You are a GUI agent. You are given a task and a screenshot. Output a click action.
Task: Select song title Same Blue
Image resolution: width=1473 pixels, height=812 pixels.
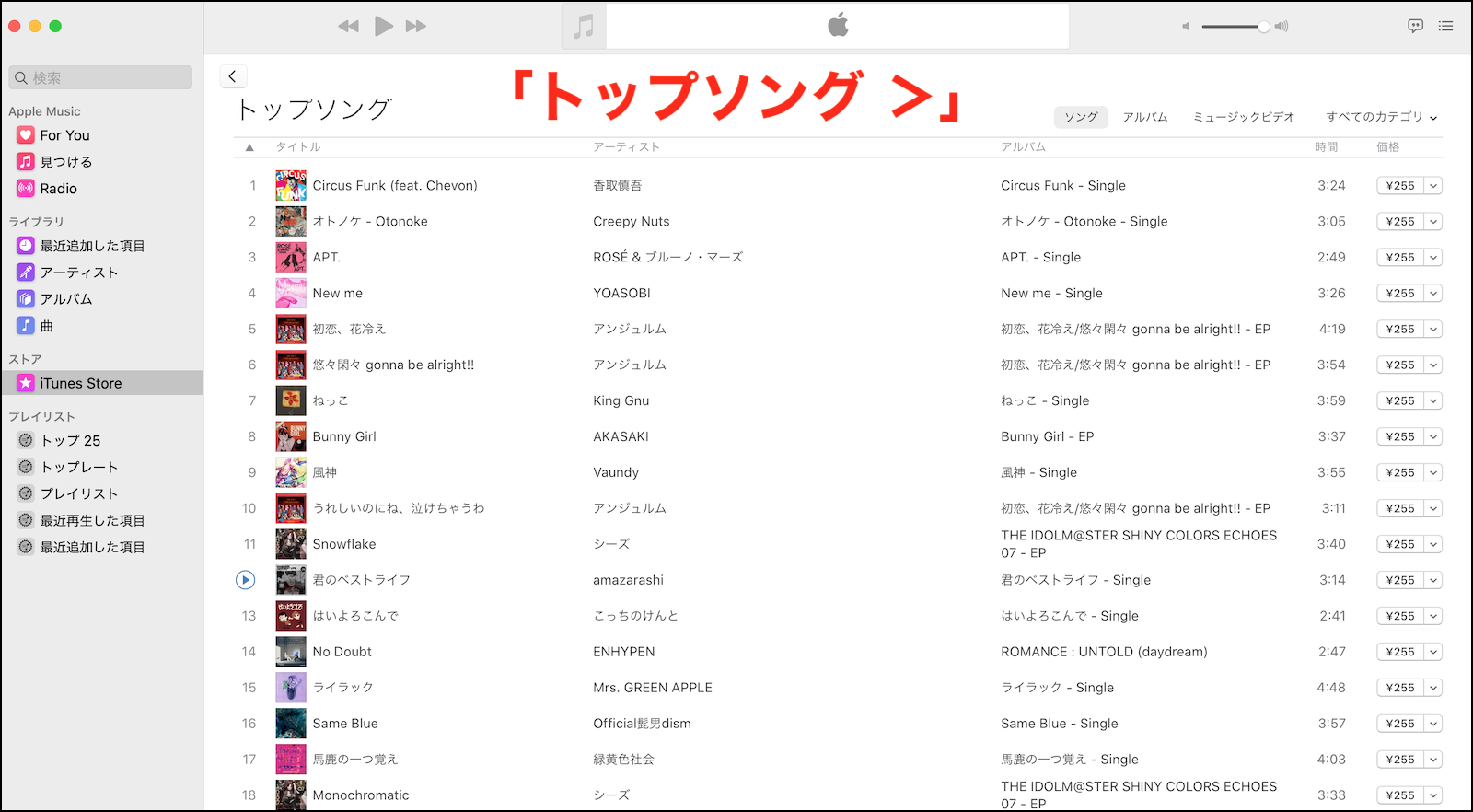(345, 724)
